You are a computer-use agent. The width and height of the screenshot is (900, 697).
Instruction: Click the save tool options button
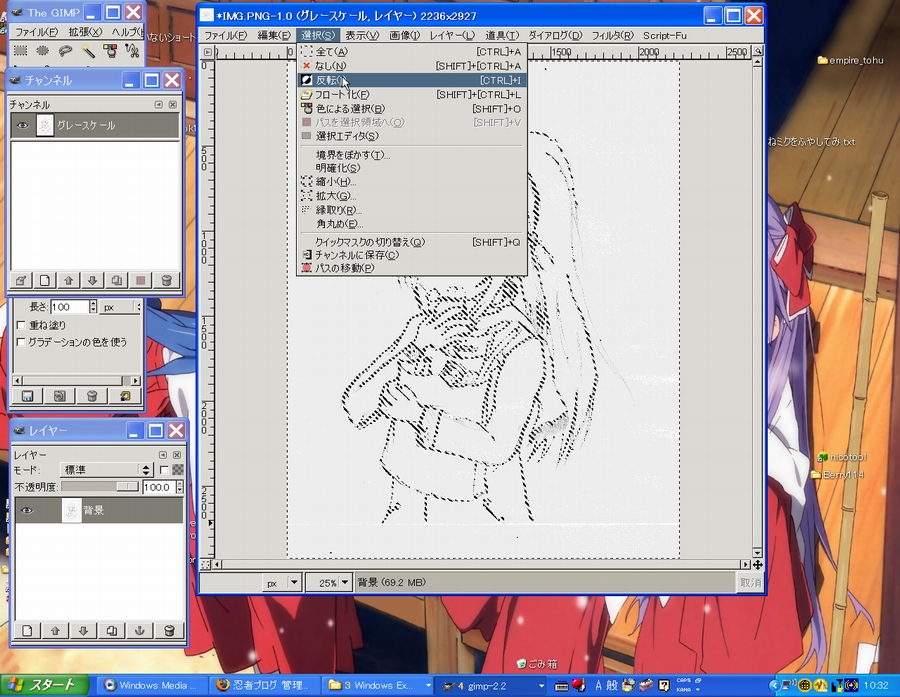(28, 396)
